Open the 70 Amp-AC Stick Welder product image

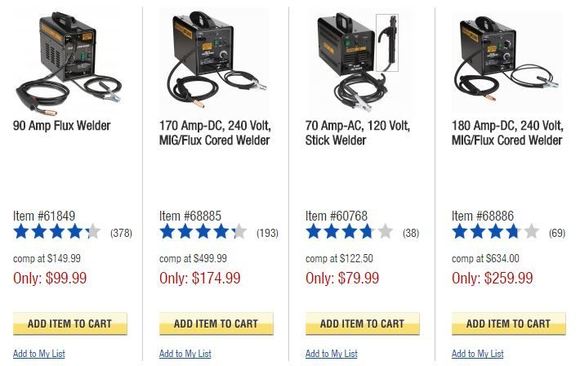[359, 61]
